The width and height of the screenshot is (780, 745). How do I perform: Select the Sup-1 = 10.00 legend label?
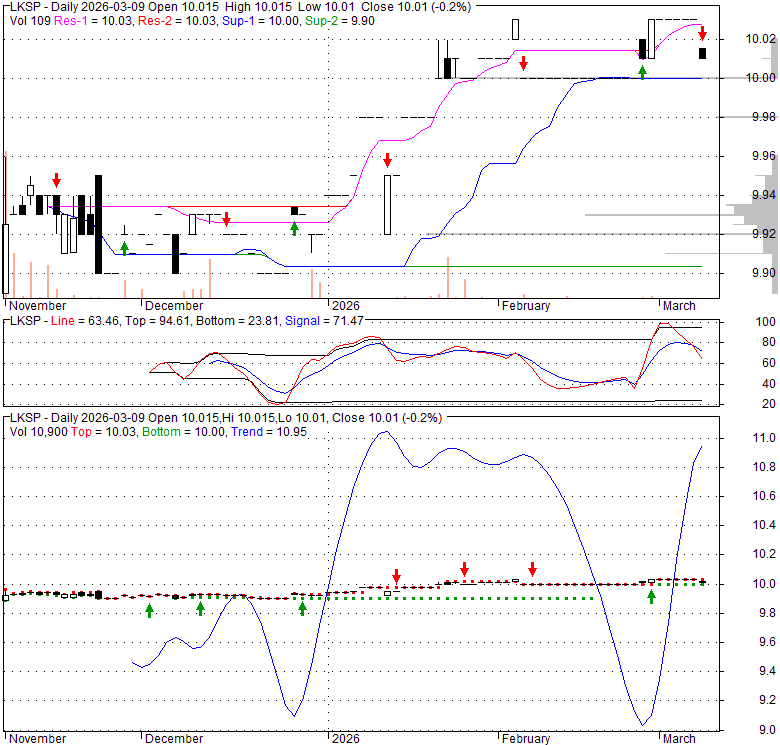pyautogui.click(x=261, y=21)
